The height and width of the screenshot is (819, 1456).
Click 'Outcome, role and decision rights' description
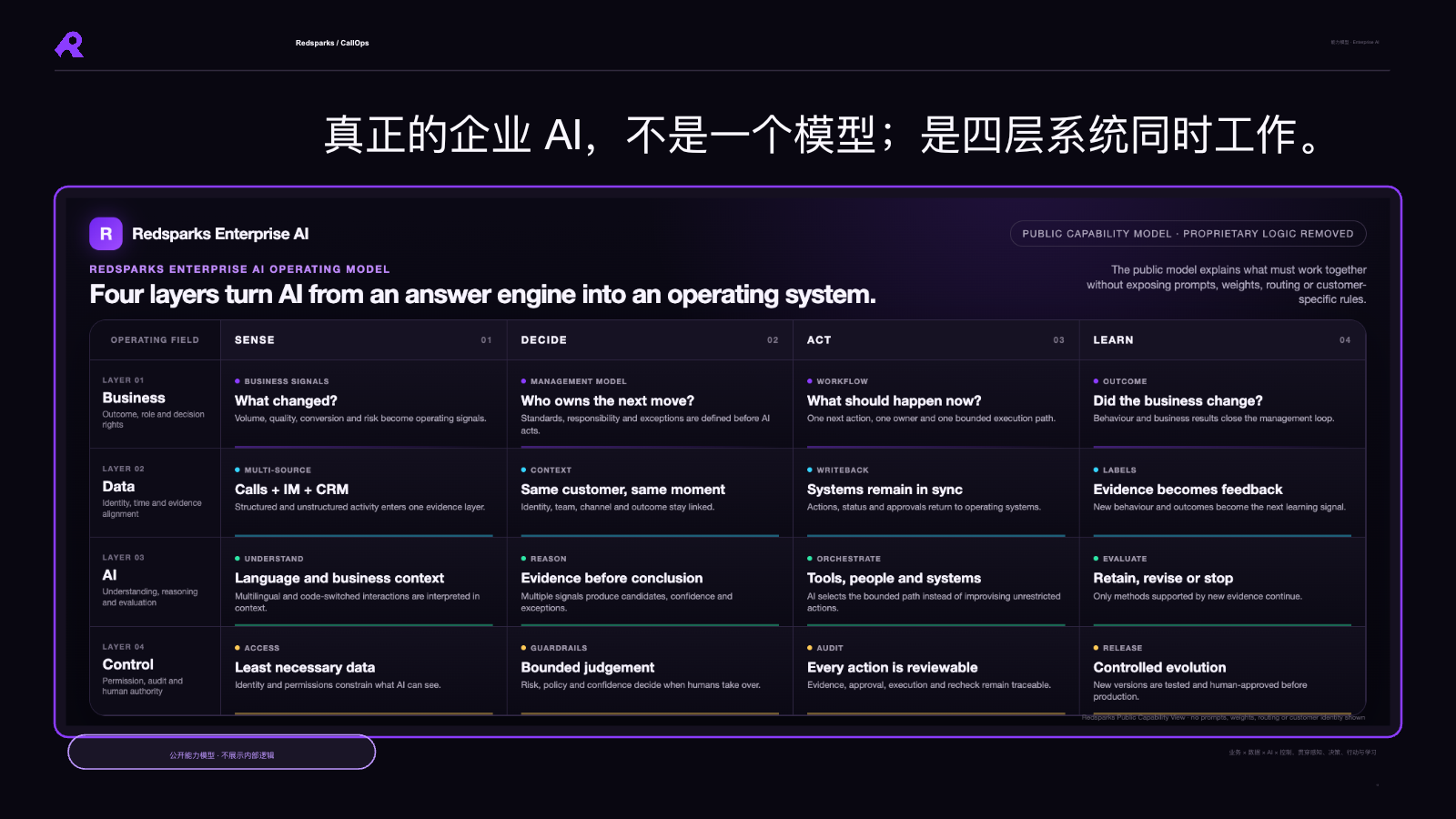153,420
